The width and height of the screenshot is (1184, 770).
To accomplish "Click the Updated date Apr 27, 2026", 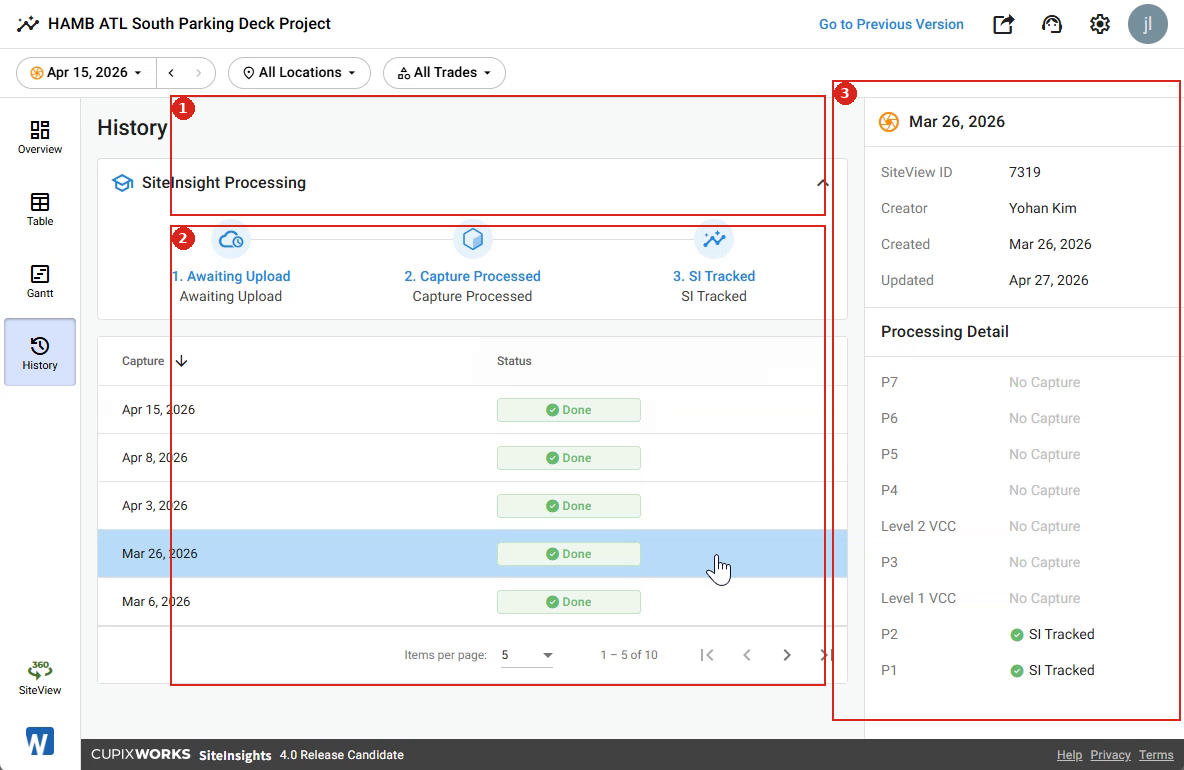I will click(x=1049, y=280).
